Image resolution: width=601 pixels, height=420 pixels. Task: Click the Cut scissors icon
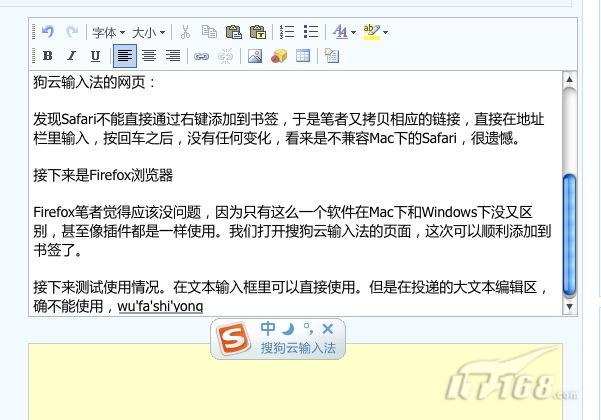[x=186, y=32]
